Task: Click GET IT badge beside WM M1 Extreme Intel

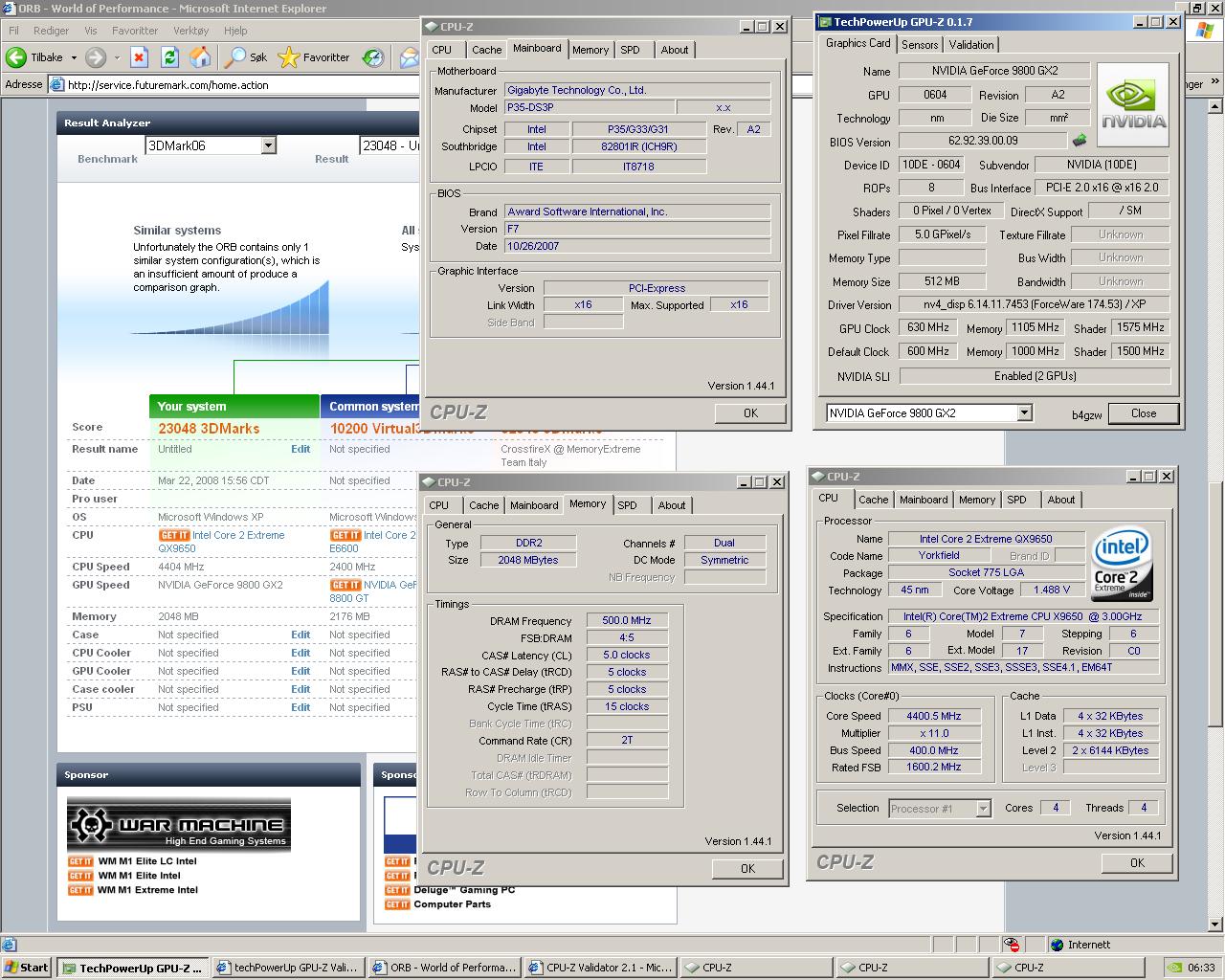Action: (80, 890)
